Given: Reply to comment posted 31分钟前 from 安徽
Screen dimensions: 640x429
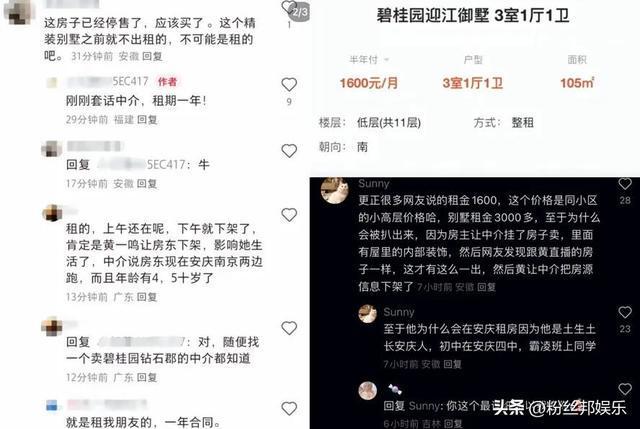Looking at the screenshot, I should [x=152, y=56].
